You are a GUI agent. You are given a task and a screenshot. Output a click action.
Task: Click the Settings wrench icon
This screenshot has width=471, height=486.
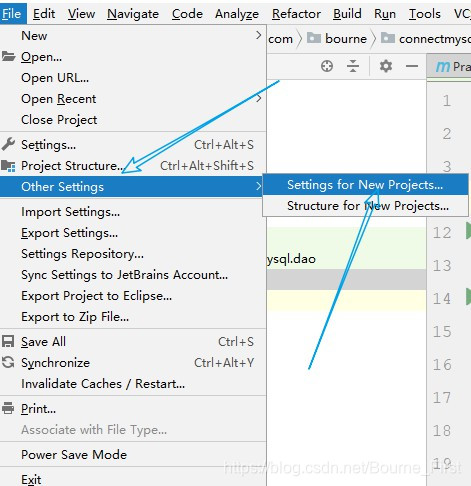click(x=8, y=144)
